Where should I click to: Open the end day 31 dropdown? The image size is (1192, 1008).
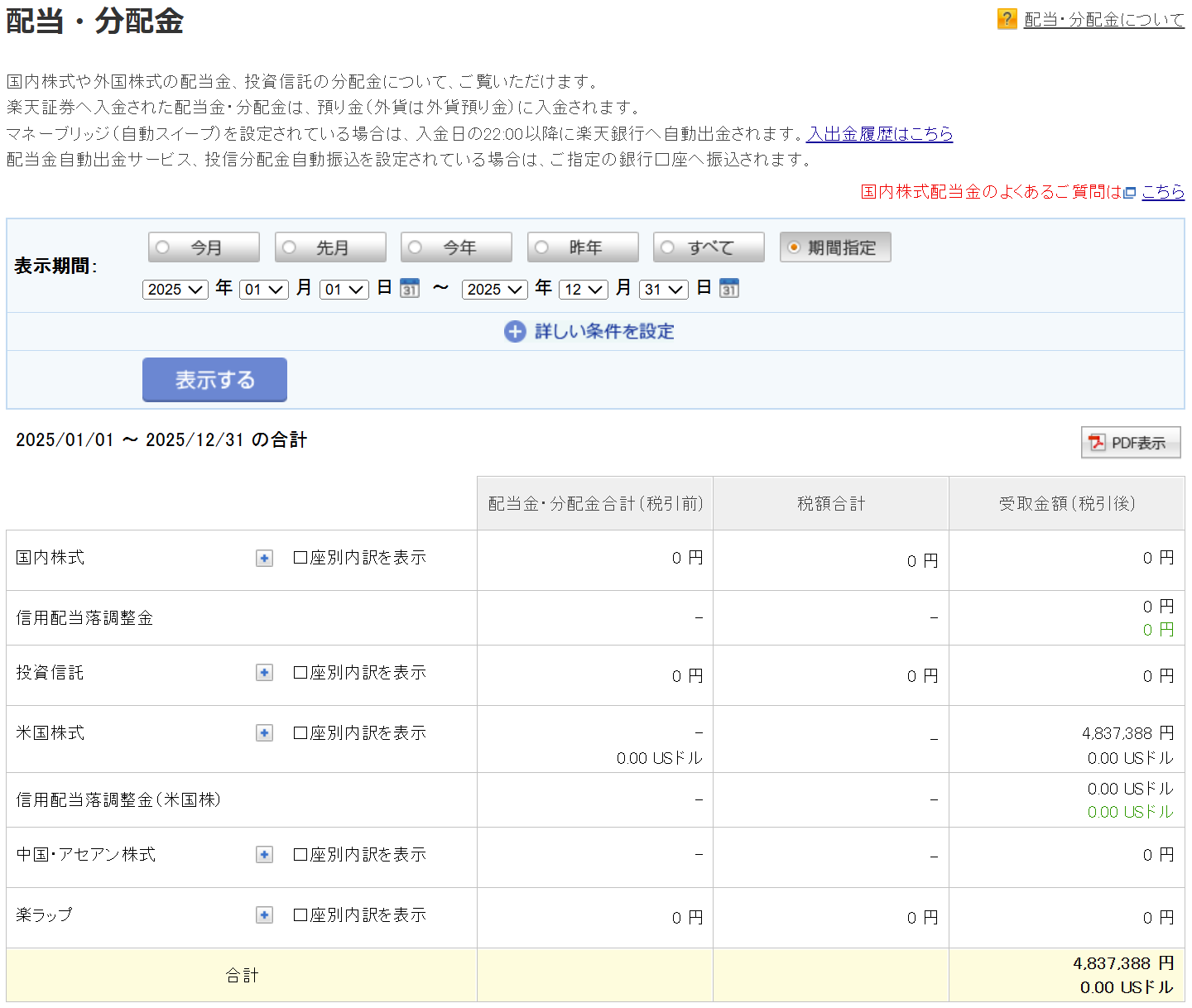click(664, 289)
